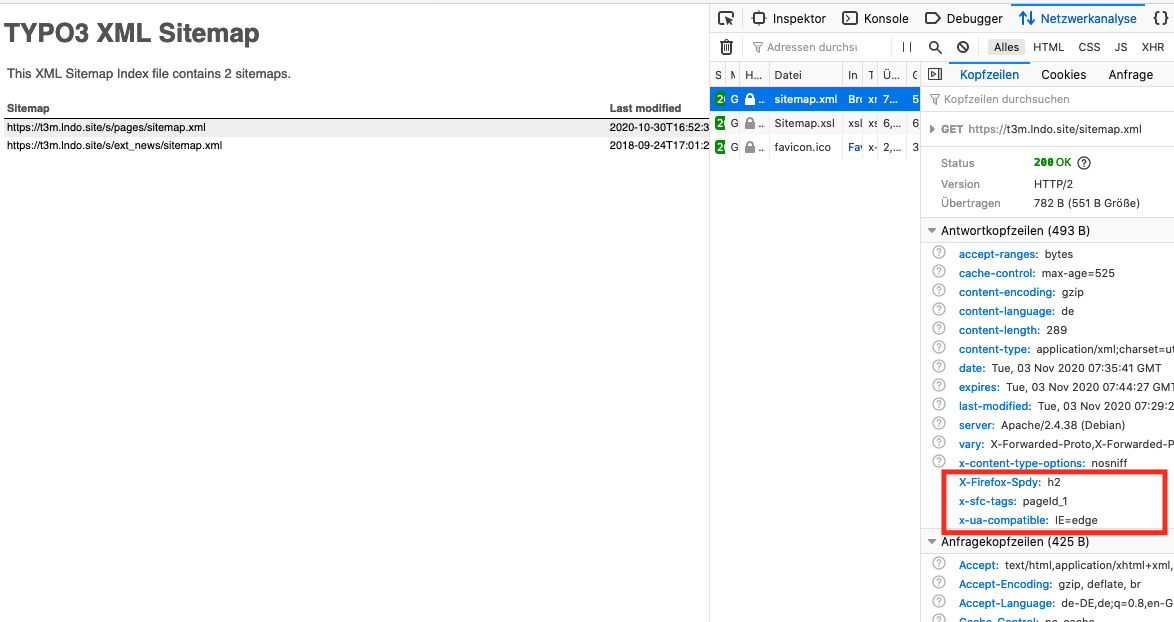Open help icon next to 200 OK
The height and width of the screenshot is (622, 1174).
coord(1083,162)
